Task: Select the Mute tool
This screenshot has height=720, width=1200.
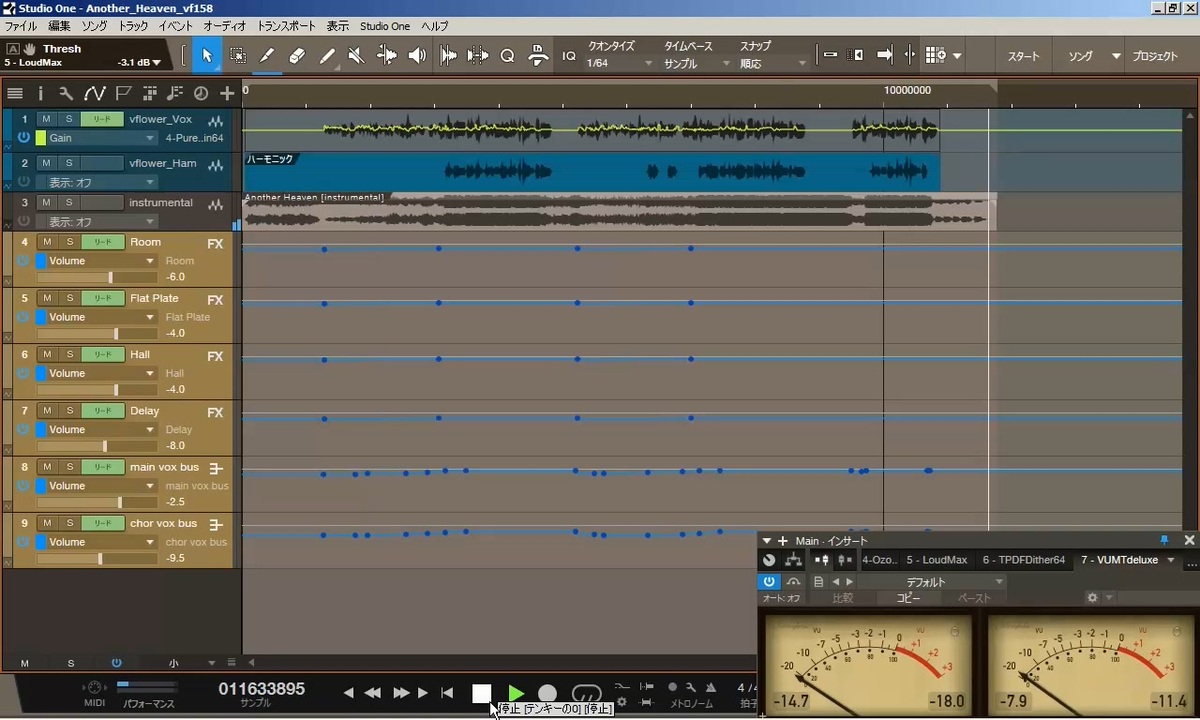Action: [356, 56]
